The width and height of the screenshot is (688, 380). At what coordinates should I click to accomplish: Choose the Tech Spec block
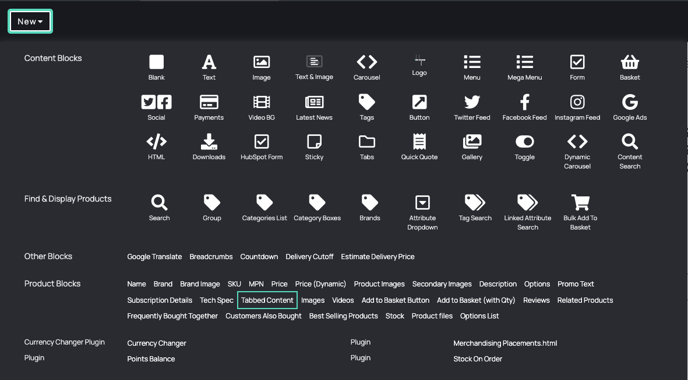tap(216, 300)
